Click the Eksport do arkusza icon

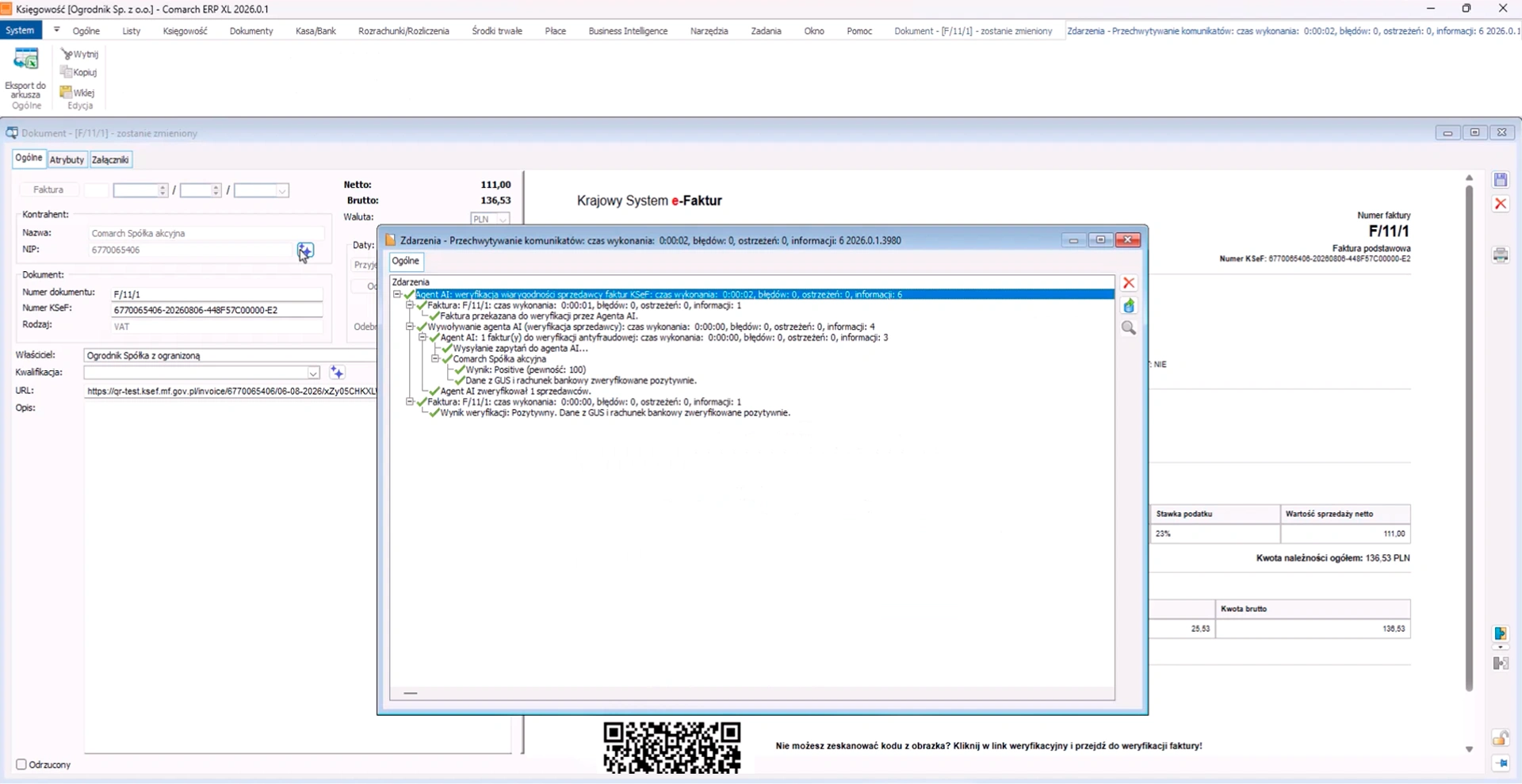pos(25,59)
